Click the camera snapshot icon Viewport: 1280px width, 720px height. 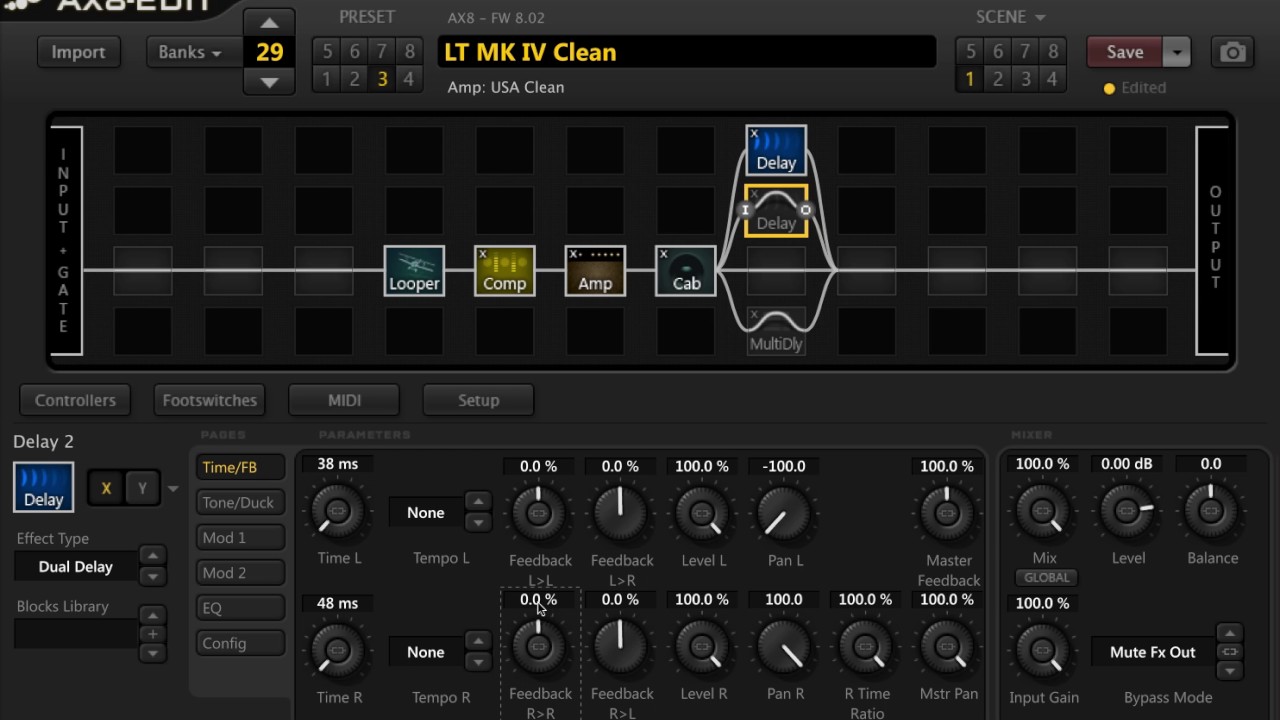click(1233, 52)
